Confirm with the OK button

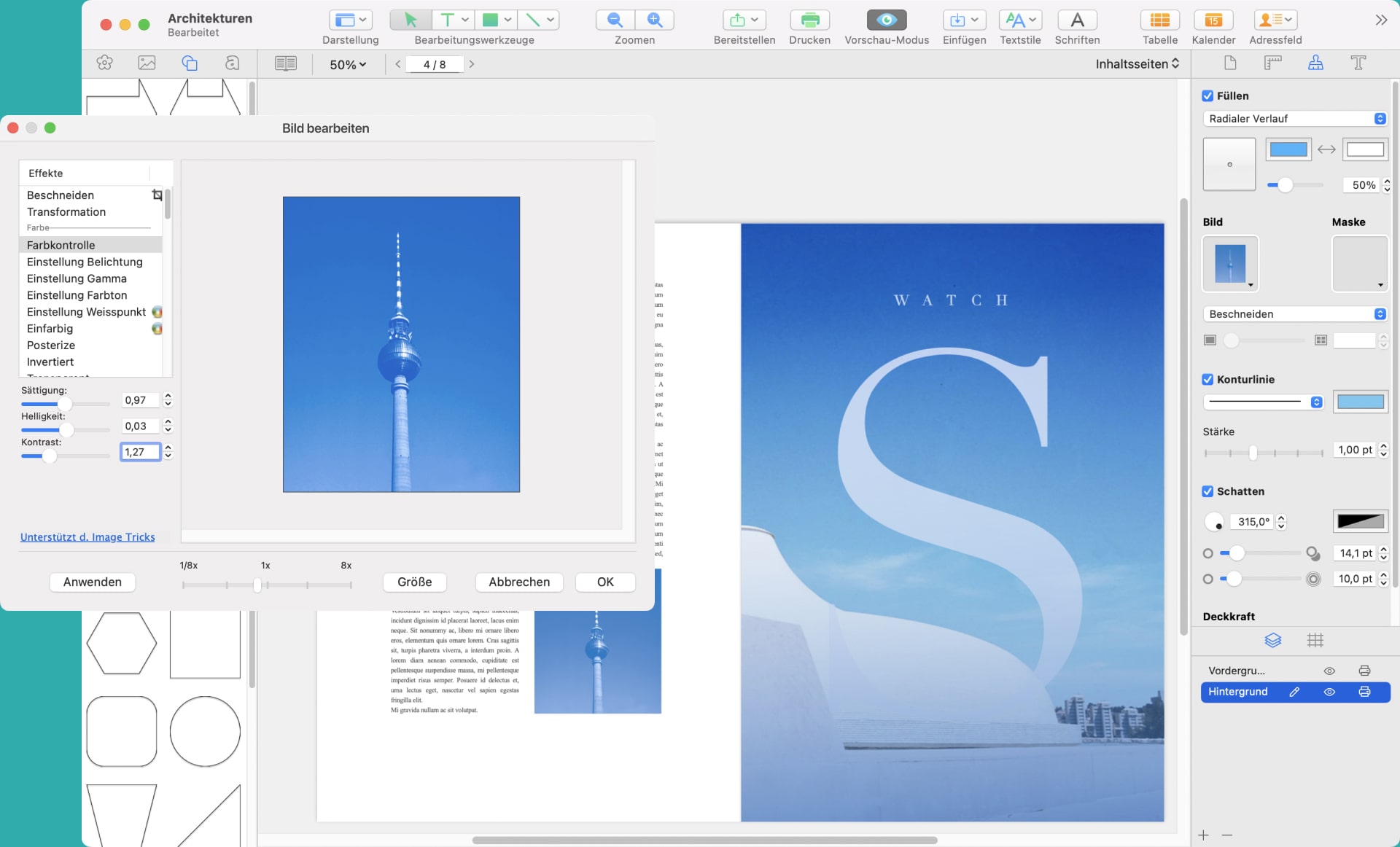tap(605, 582)
